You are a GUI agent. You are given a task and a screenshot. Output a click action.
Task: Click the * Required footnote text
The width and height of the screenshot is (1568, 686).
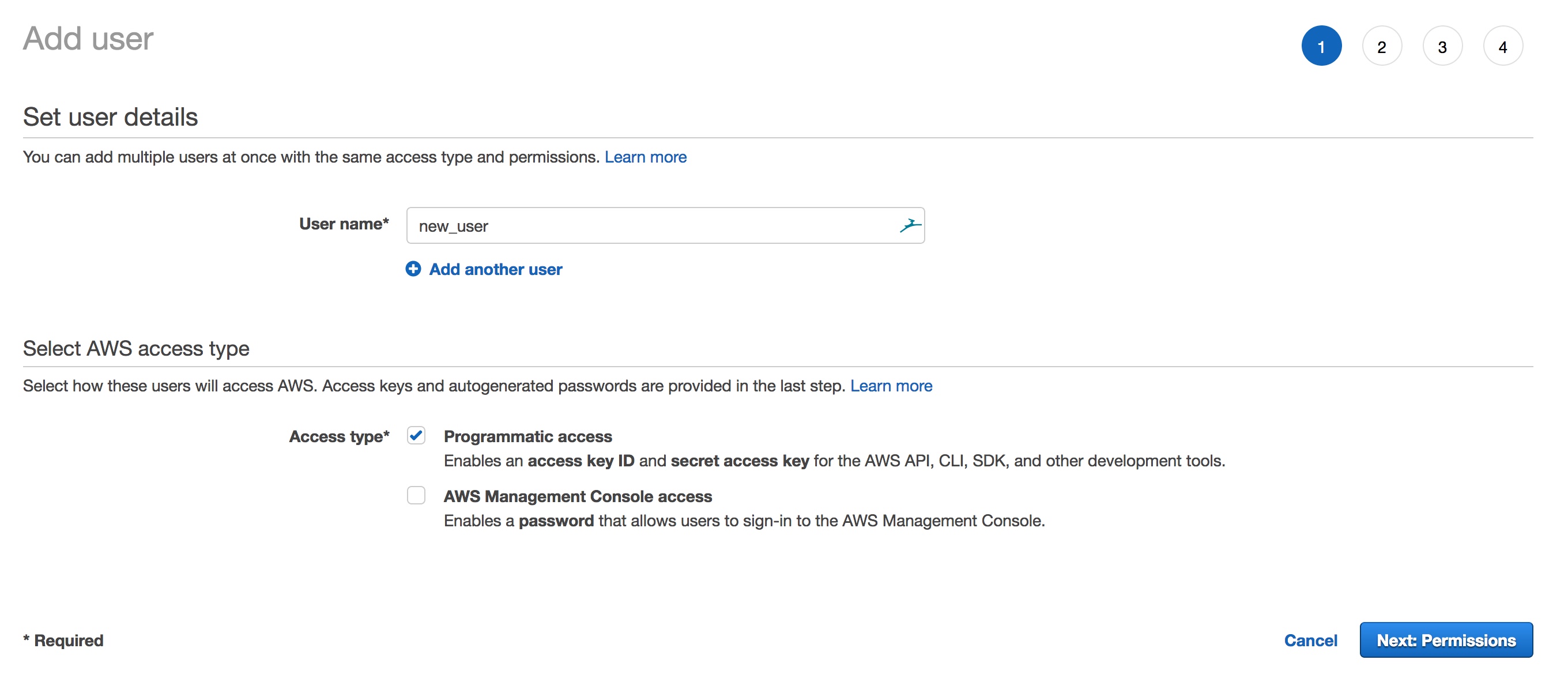[x=63, y=641]
